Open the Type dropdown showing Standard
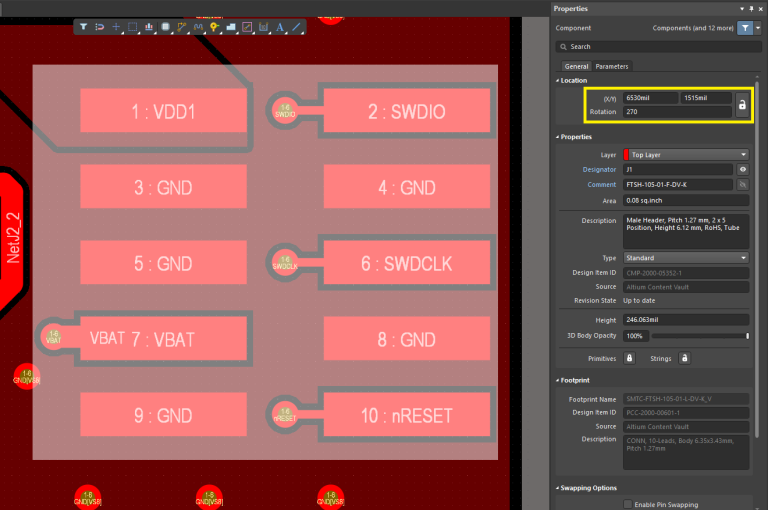 pos(686,258)
